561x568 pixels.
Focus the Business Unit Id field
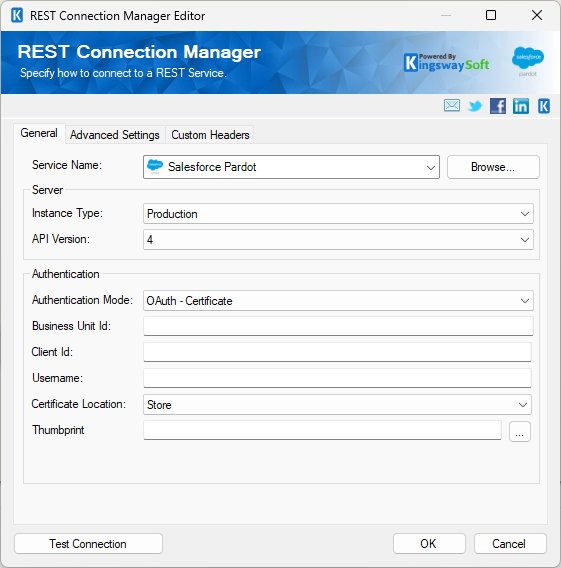[x=338, y=326]
